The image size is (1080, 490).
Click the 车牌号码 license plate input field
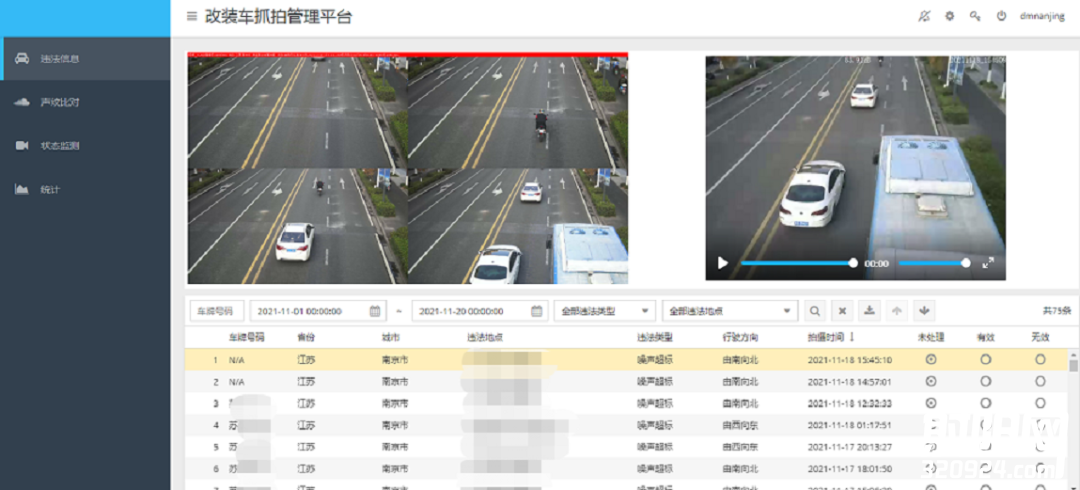coord(215,311)
